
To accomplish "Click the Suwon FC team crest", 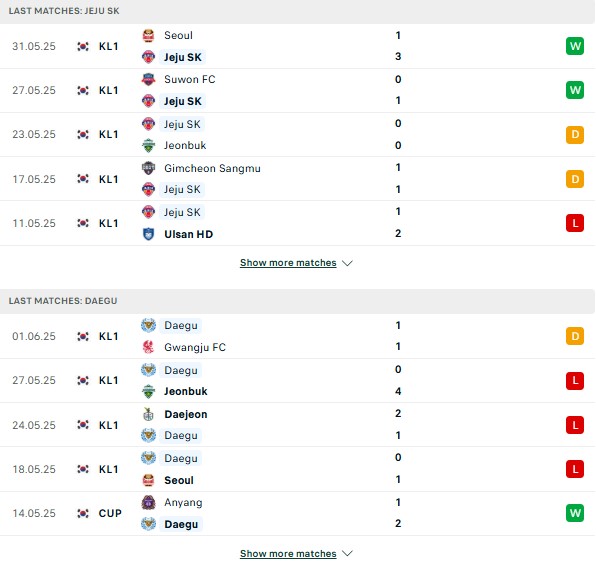I will pos(148,79).
